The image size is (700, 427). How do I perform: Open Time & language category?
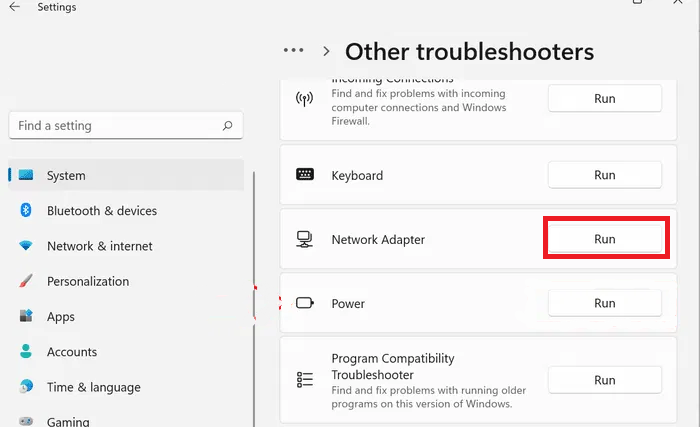126,387
